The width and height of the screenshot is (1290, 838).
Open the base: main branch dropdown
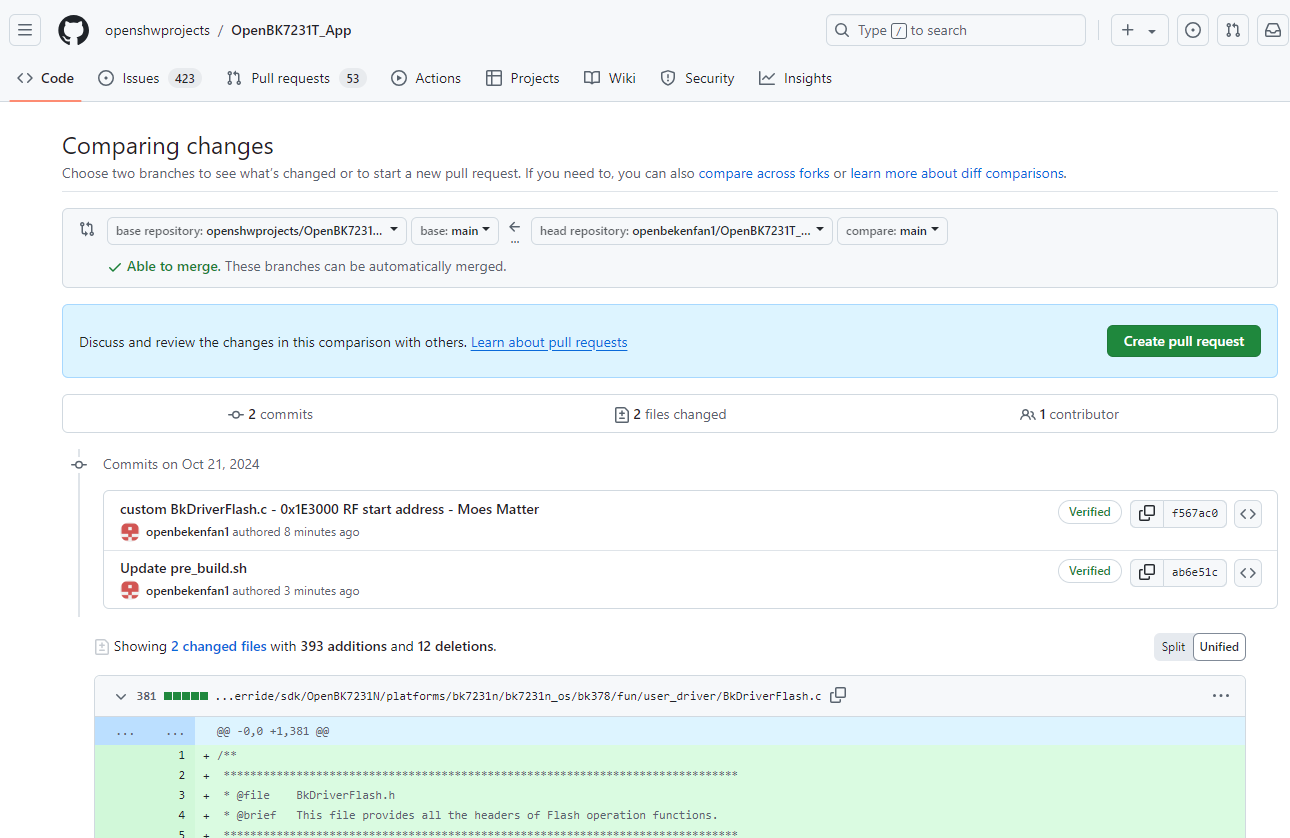pos(454,231)
